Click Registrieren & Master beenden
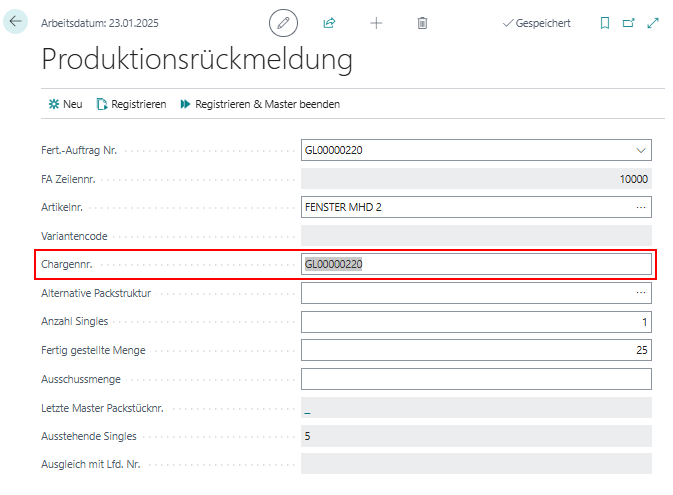 point(260,104)
